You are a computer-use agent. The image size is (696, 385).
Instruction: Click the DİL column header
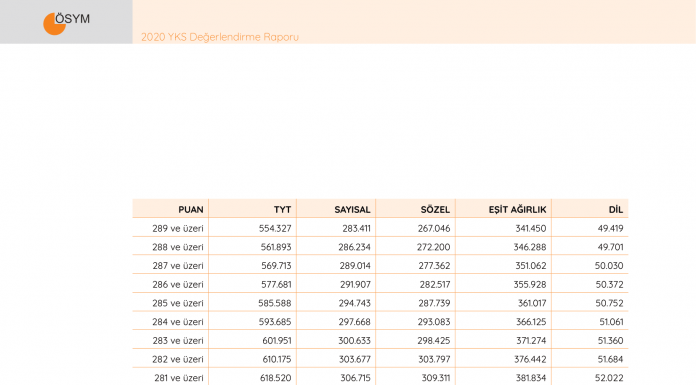point(616,210)
